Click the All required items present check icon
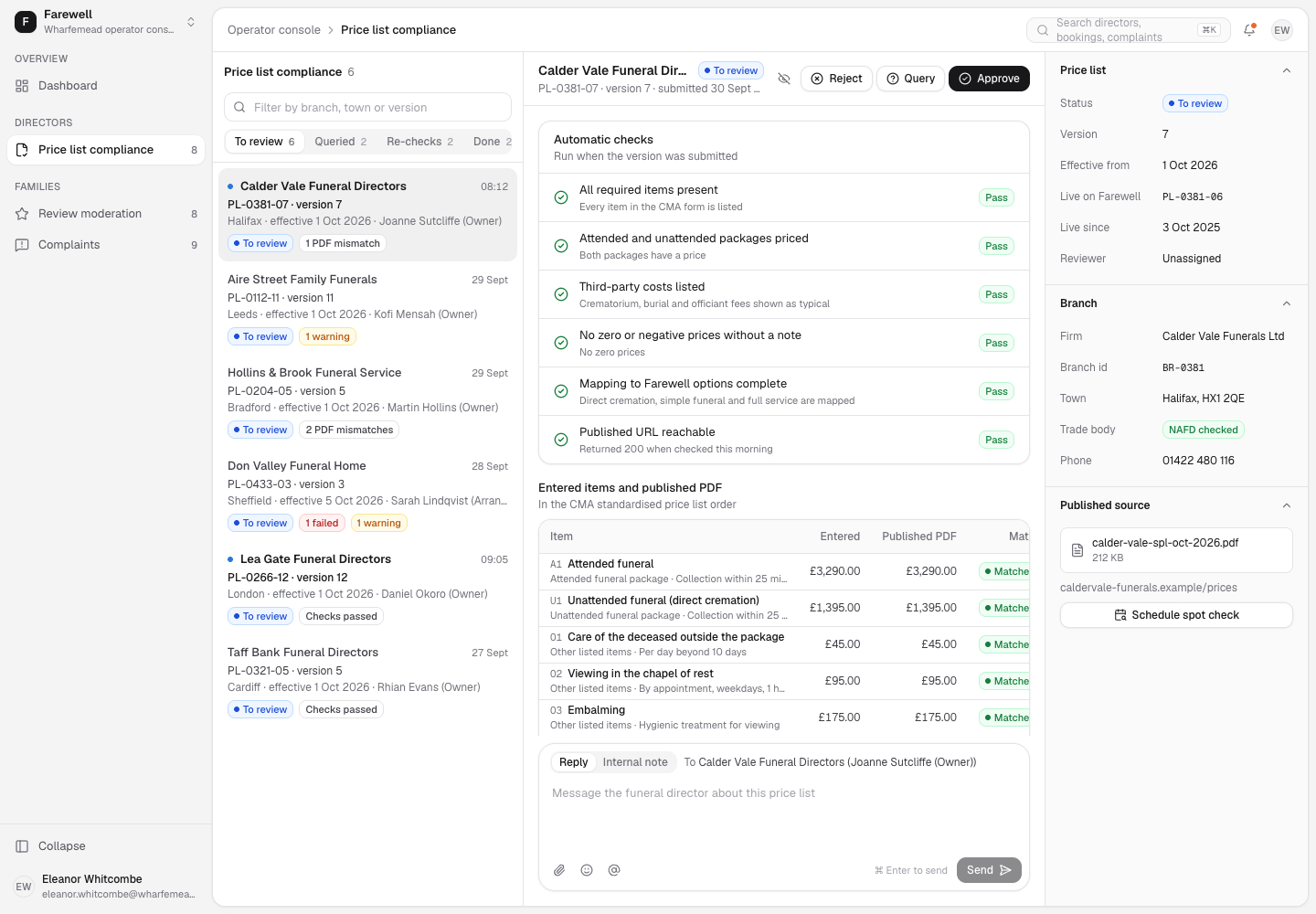Viewport: 1316px width, 914px height. coord(561,197)
